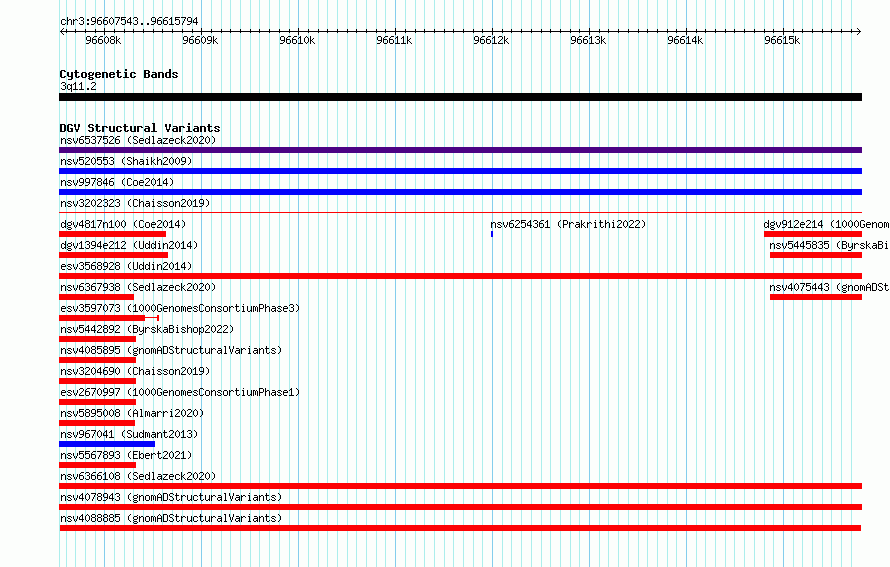The height and width of the screenshot is (567, 890).
Task: Select nsv3202323 (Chaisson2019) label
Action: coord(135,203)
